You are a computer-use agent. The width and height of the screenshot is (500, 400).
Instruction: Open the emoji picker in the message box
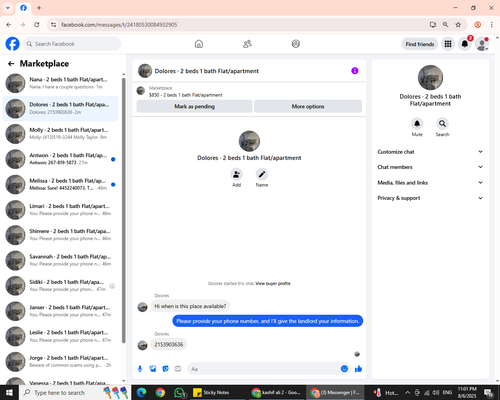coord(344,369)
